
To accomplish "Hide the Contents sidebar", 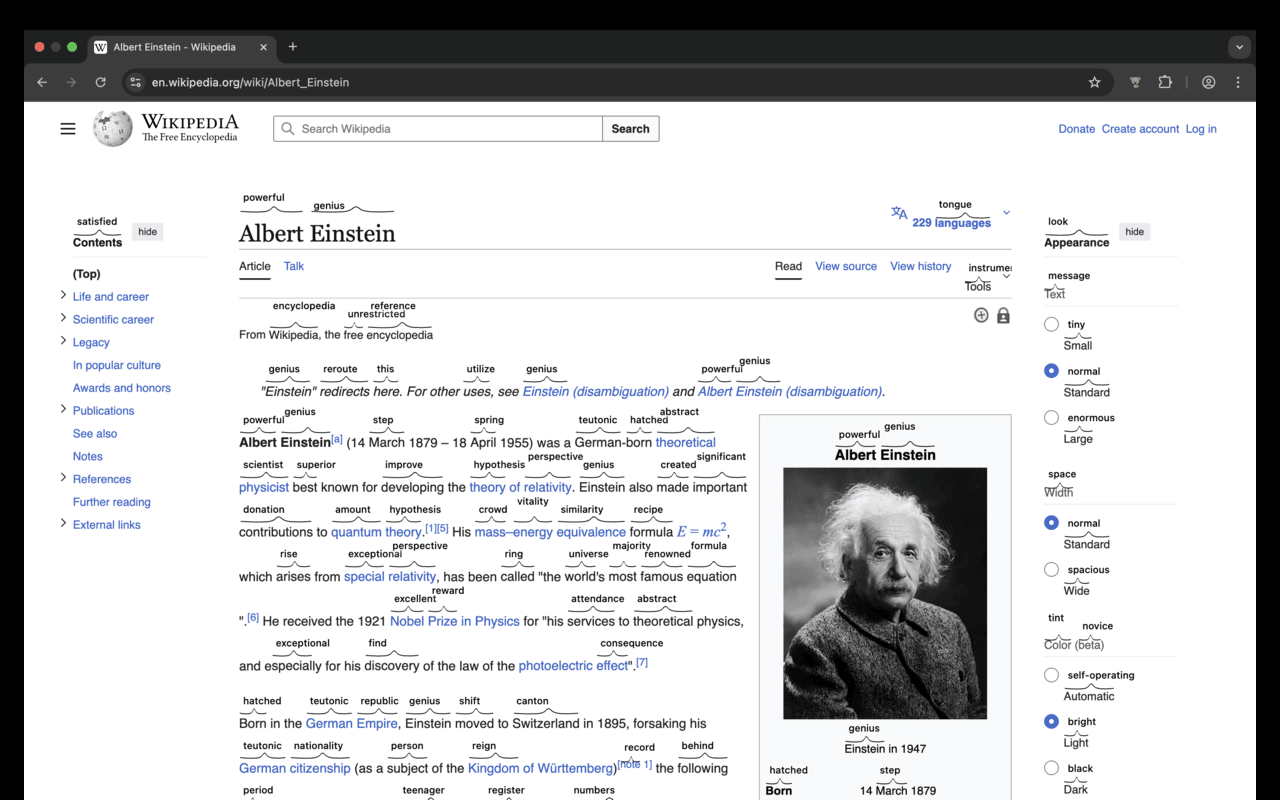I will [x=148, y=232].
